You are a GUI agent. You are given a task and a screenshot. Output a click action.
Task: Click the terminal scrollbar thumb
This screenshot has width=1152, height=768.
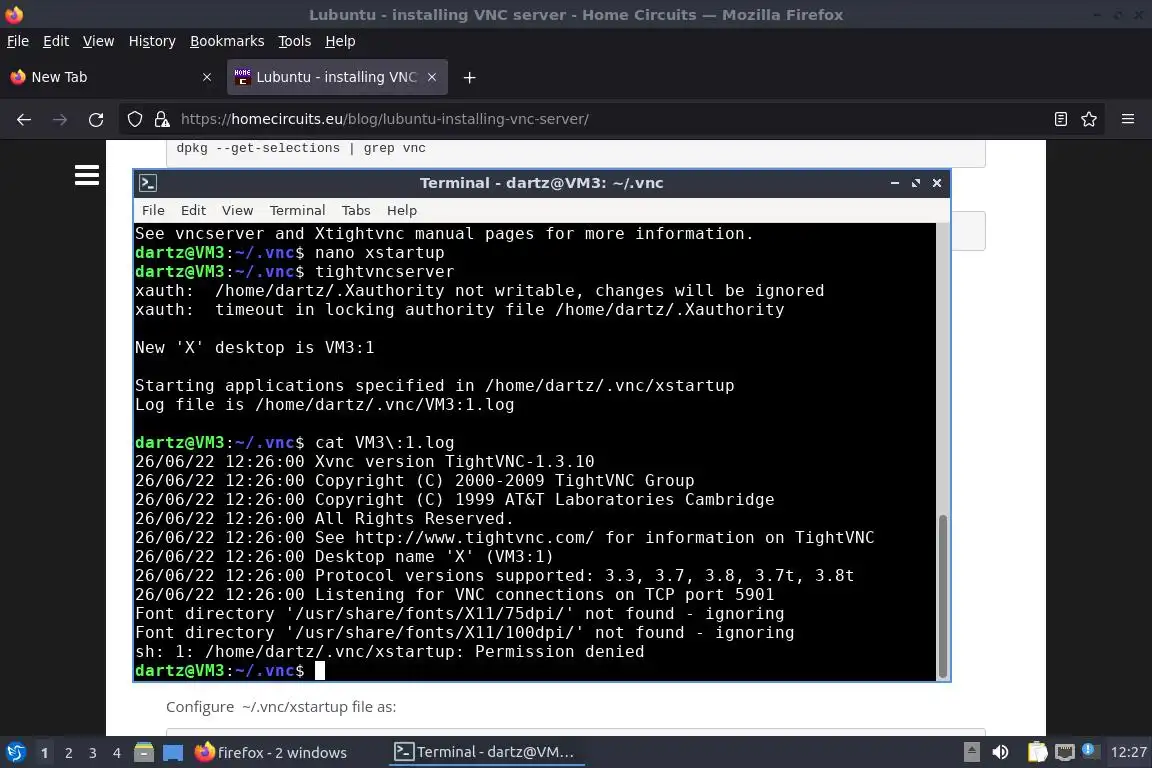coord(943,596)
